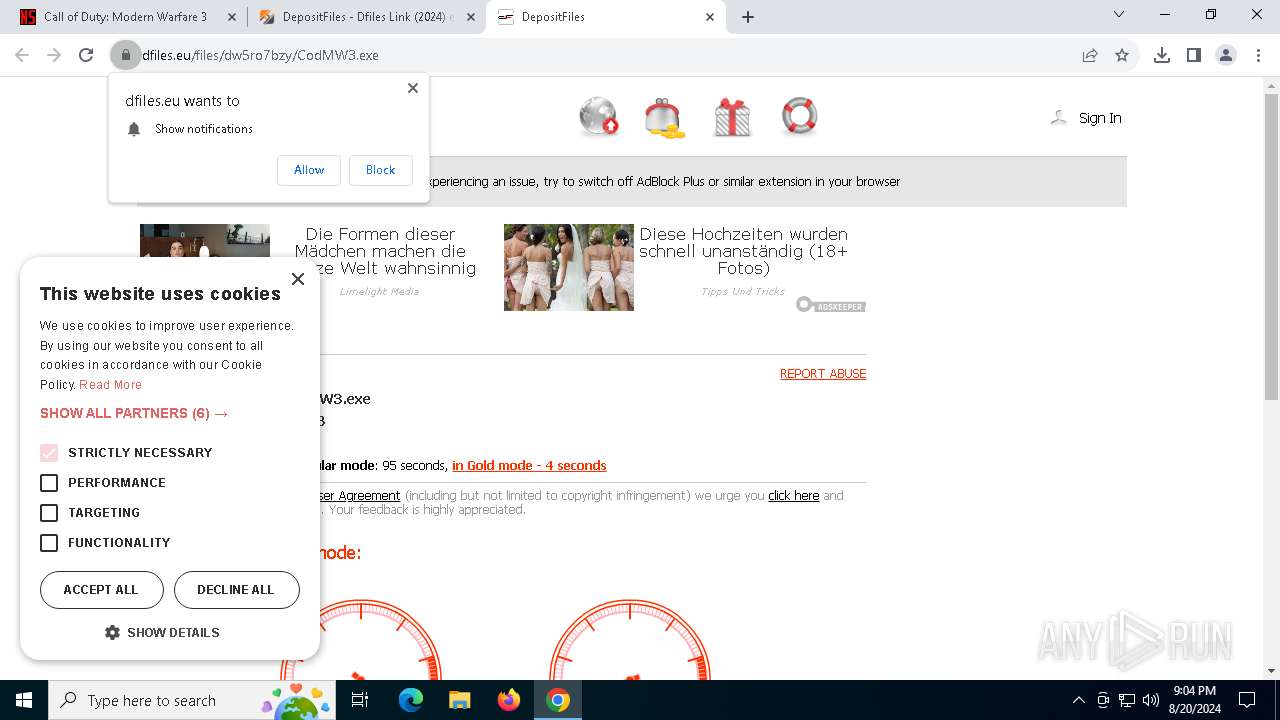1280x720 pixels.
Task: Open the 'Die Formen dieser Mädchen' ad headline
Action: (380, 251)
